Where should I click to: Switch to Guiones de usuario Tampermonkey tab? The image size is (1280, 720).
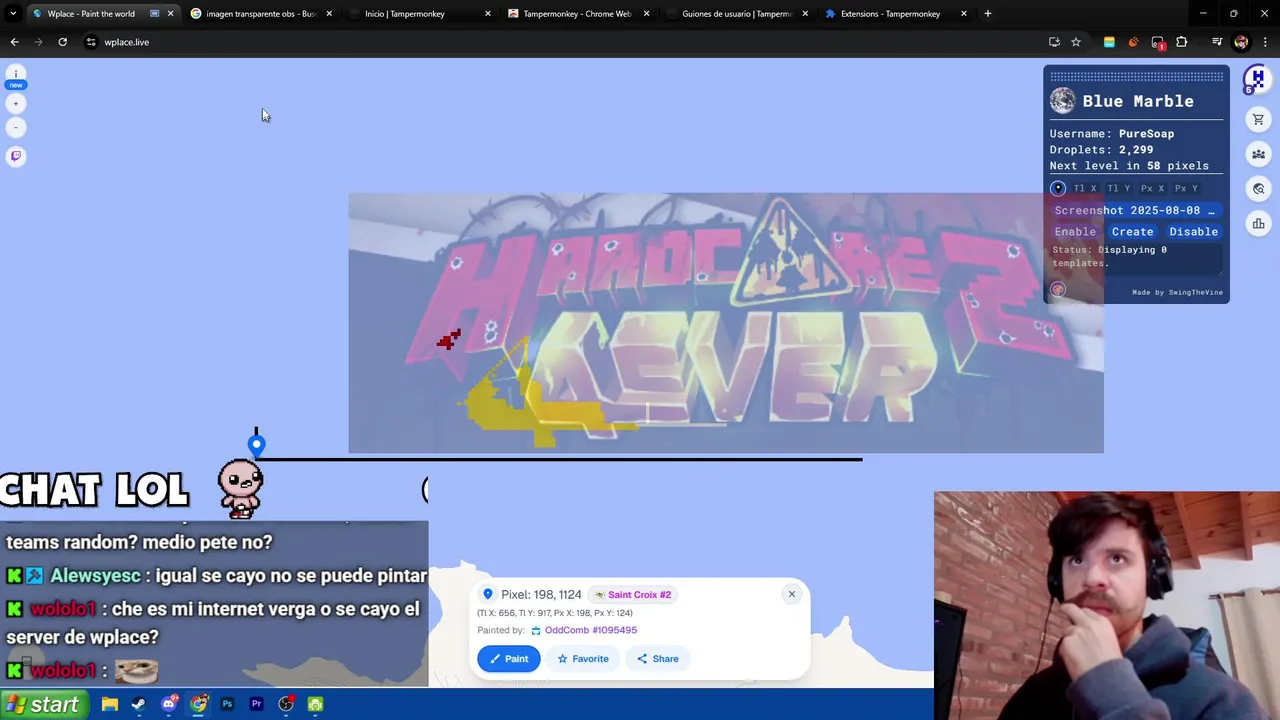point(737,14)
